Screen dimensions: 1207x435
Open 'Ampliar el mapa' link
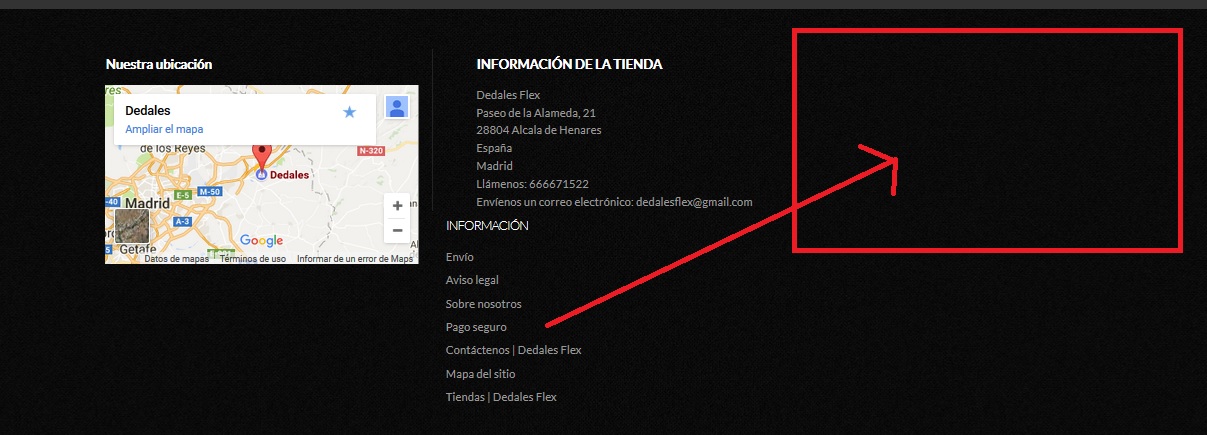[x=164, y=129]
